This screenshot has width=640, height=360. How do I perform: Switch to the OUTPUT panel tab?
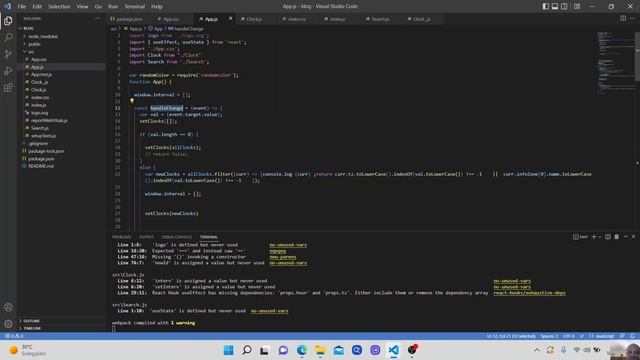pos(146,237)
